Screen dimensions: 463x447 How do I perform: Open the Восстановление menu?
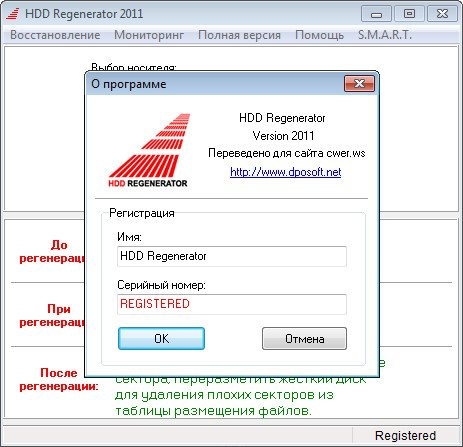[x=55, y=35]
